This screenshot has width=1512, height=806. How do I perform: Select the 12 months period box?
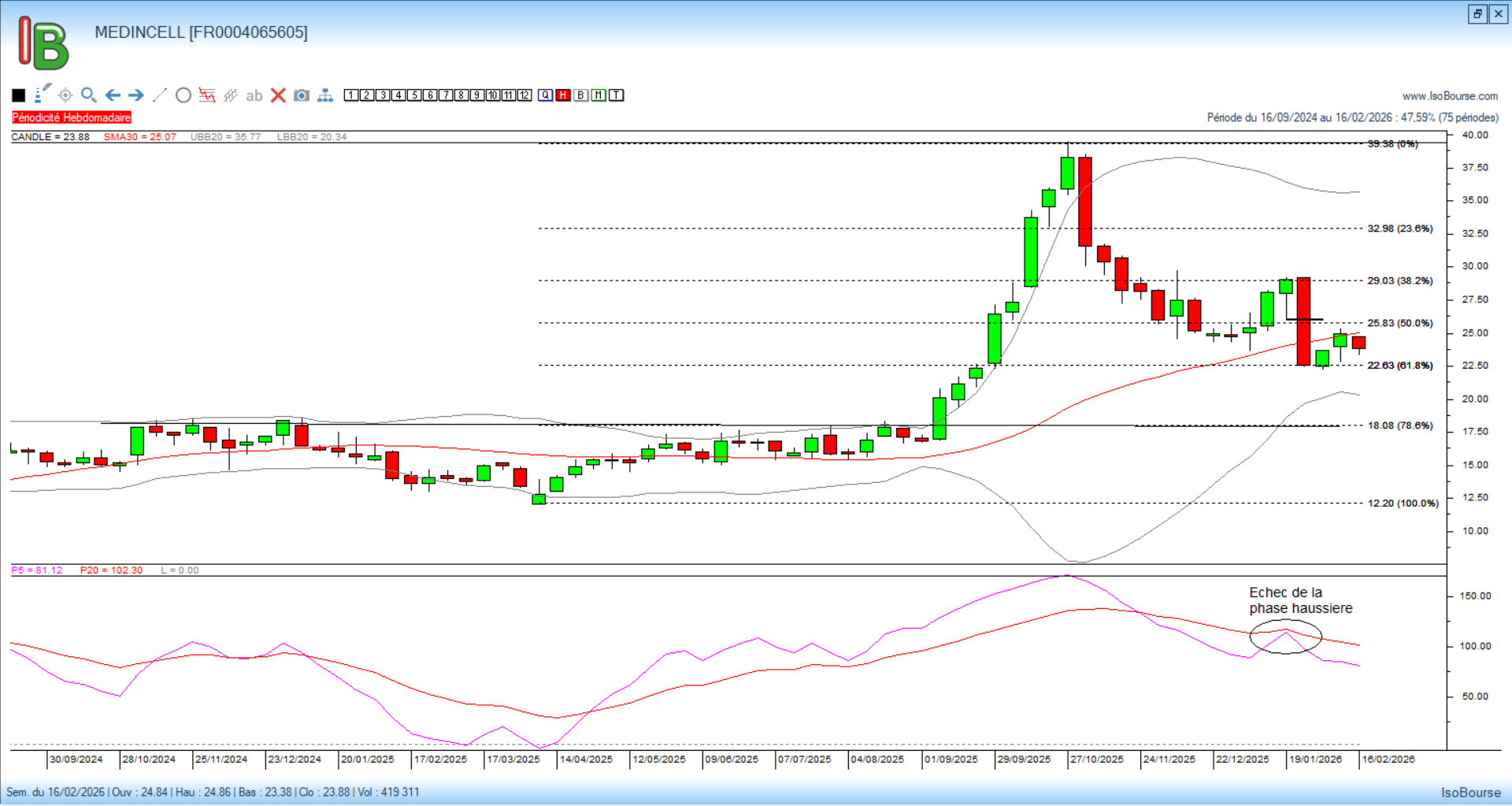pos(524,95)
